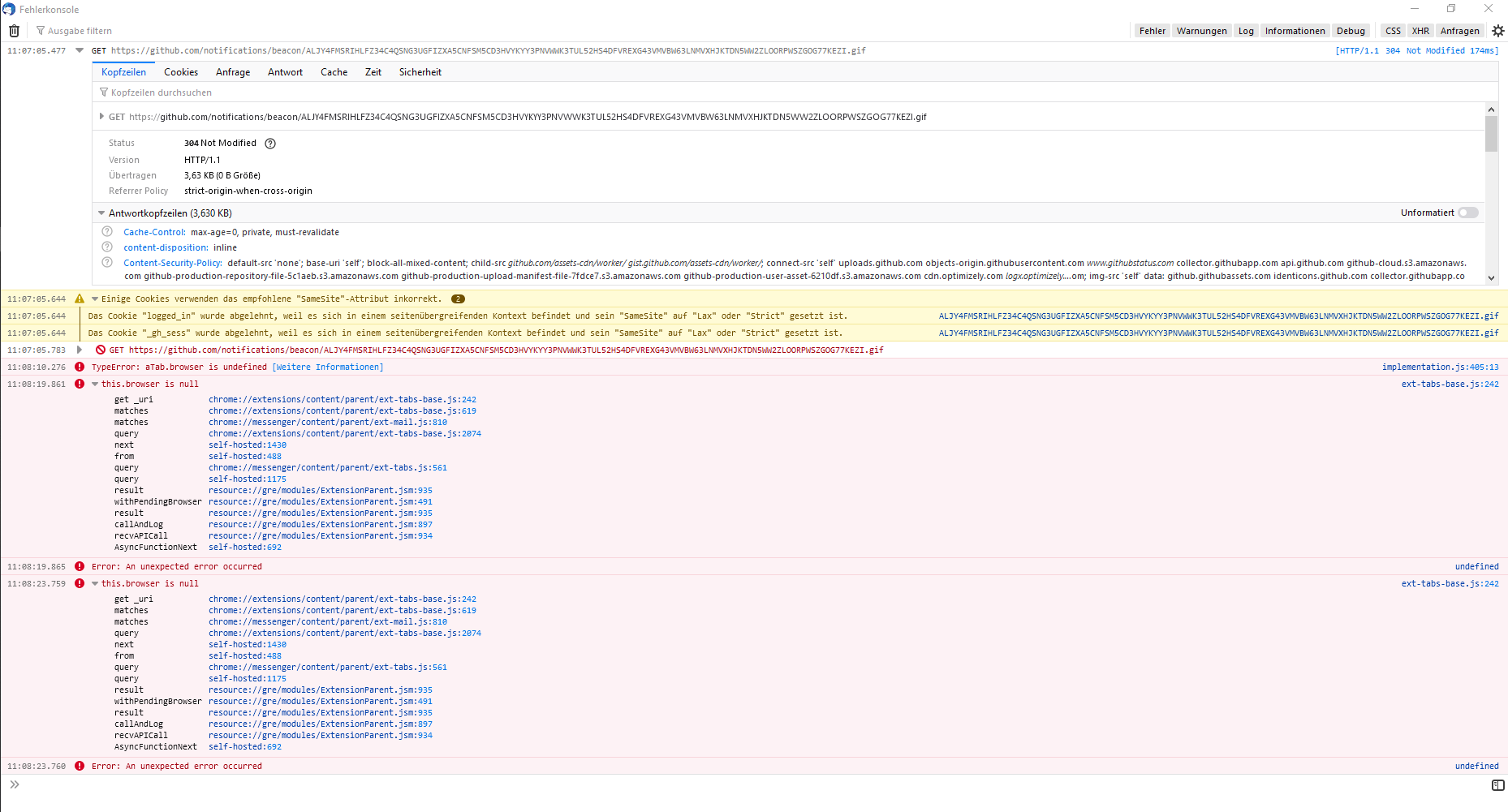This screenshot has width=1508, height=812.
Task: Filter console by Fehler messages
Action: tap(1152, 30)
